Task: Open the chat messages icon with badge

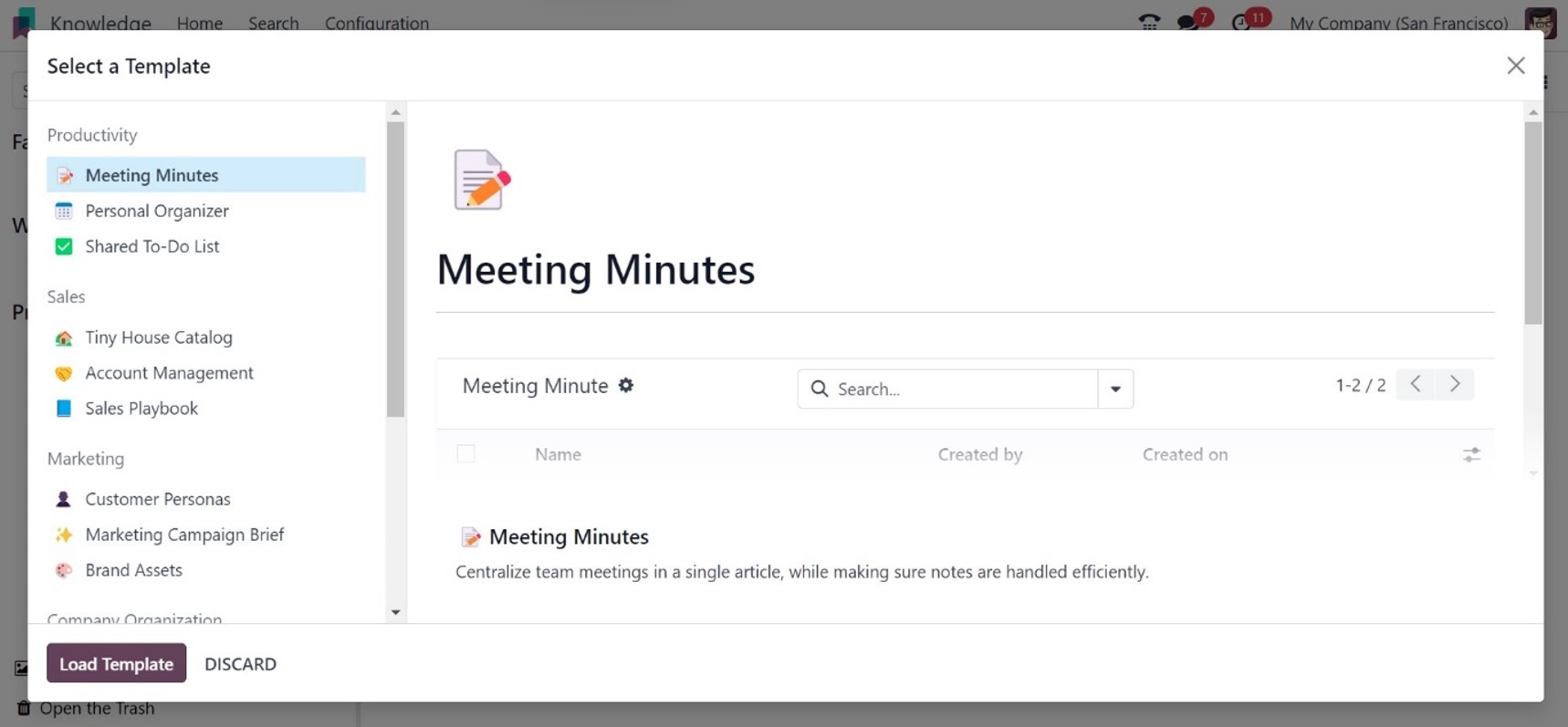Action: (1189, 22)
